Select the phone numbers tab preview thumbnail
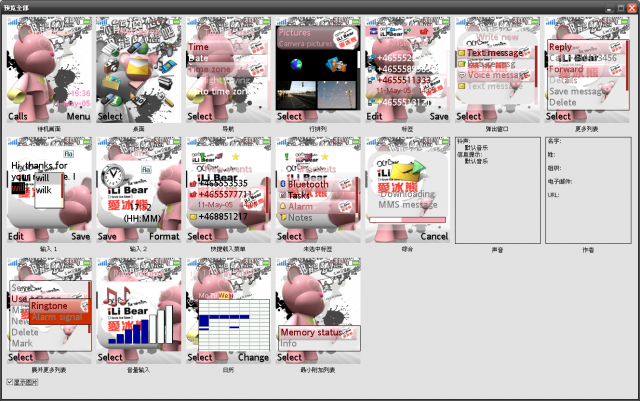Screen dimensions: 640x401 [x=408, y=70]
